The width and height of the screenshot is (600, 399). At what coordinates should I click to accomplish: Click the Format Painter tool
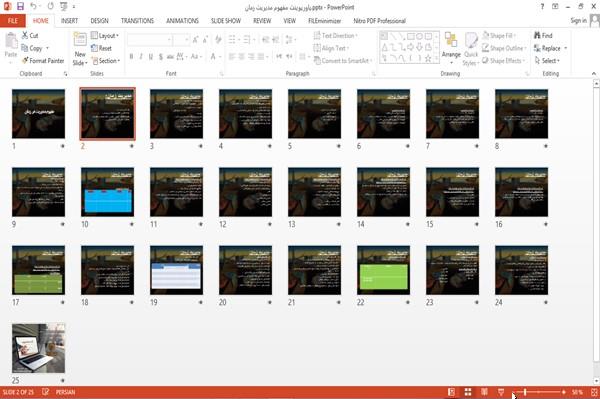pos(43,61)
